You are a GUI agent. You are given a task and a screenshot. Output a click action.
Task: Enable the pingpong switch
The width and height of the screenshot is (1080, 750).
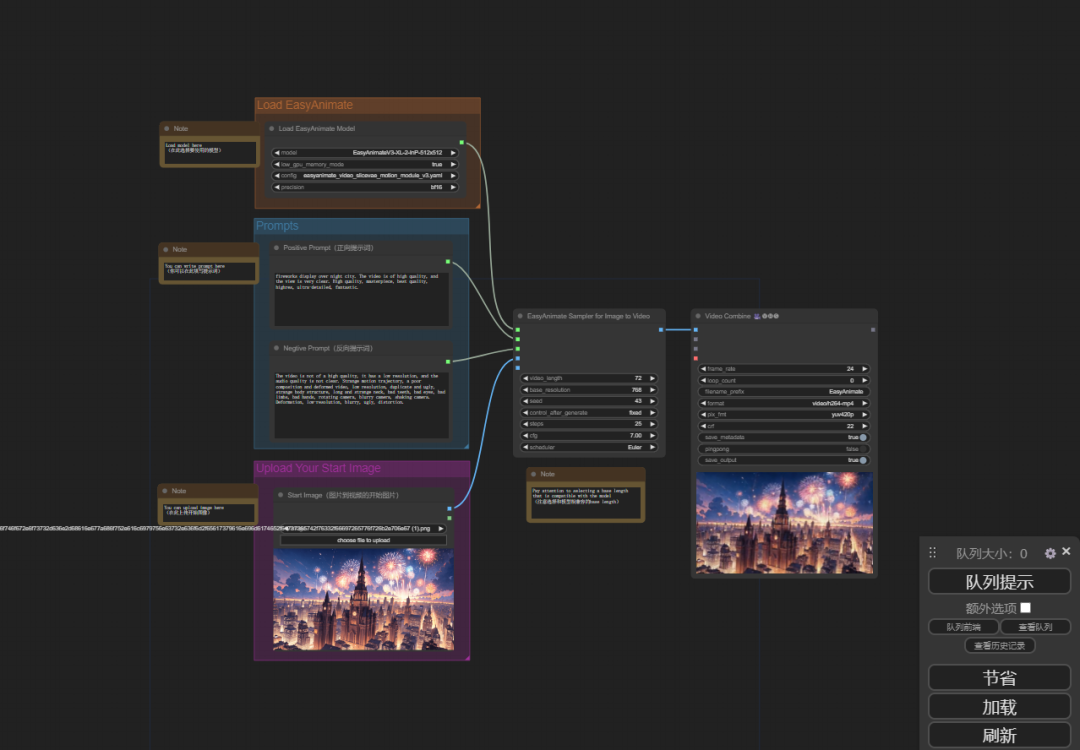tap(863, 449)
